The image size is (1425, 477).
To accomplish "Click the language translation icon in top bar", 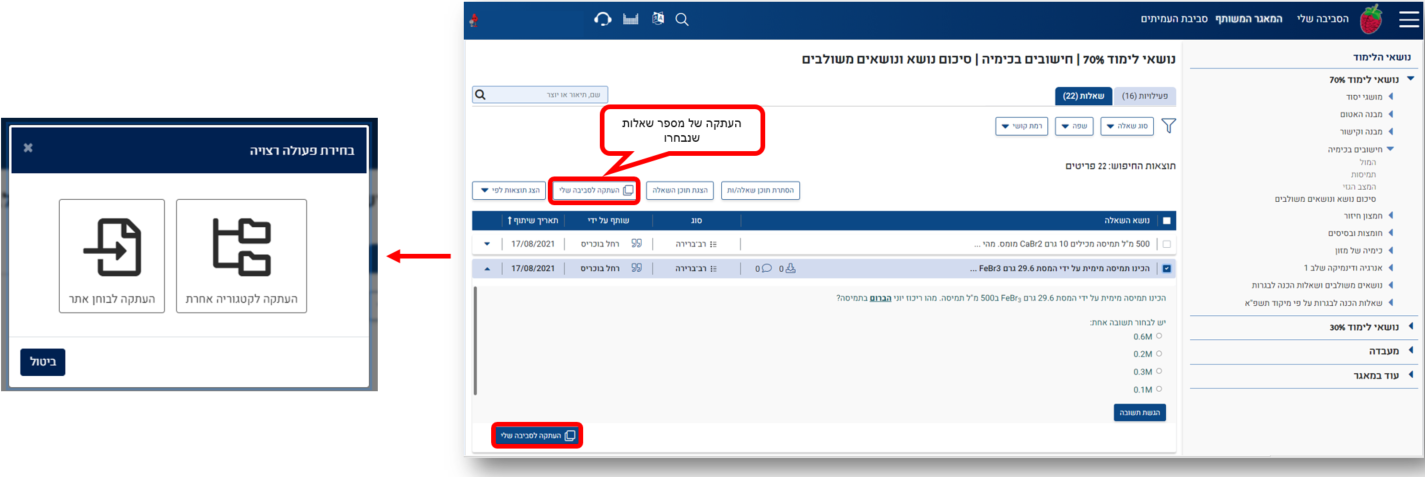I will [656, 19].
